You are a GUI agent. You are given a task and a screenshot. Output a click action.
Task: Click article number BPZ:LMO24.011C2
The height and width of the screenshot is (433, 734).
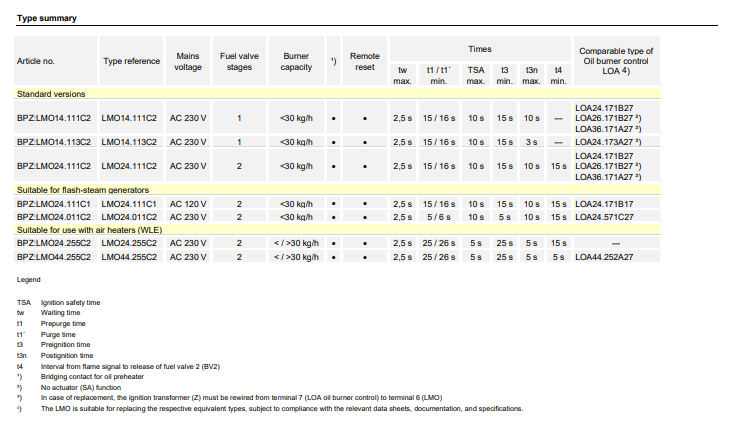coord(55,216)
